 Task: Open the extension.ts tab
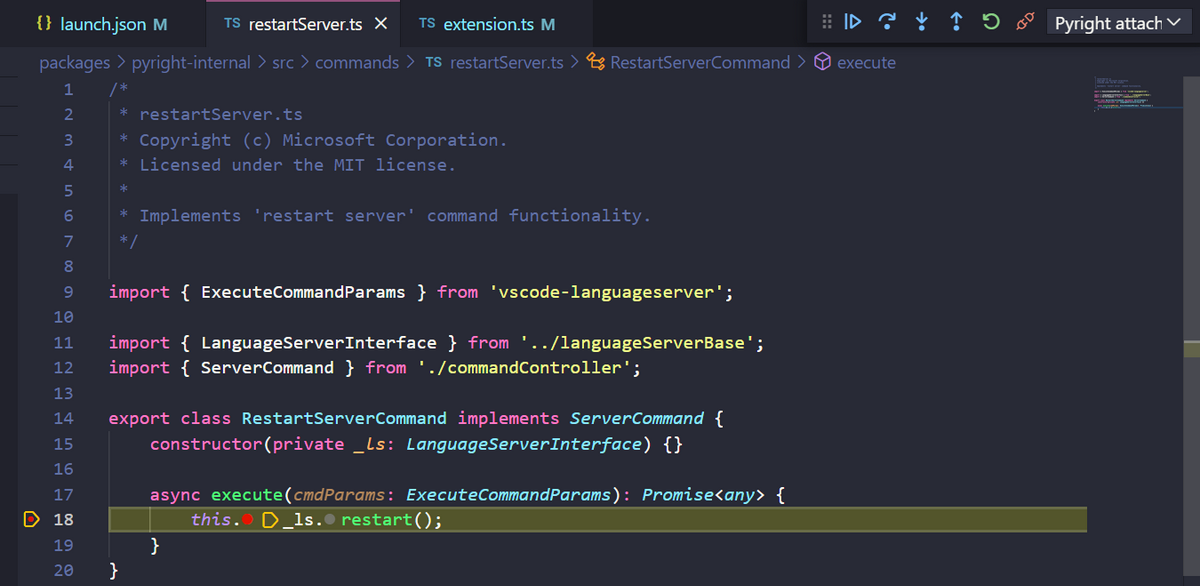pos(497,23)
